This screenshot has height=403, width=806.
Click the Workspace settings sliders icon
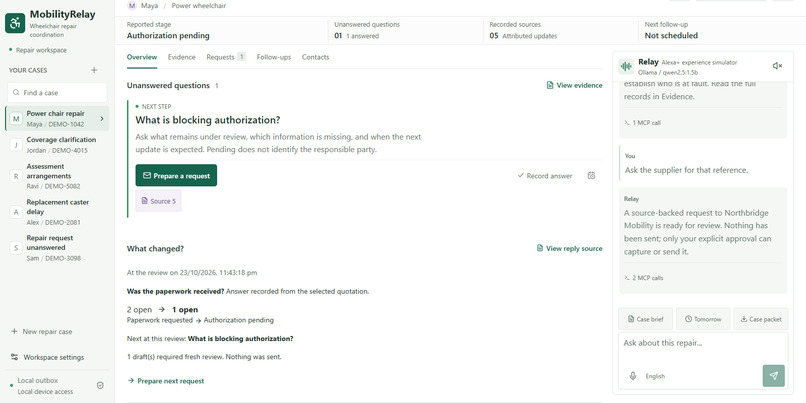14,357
